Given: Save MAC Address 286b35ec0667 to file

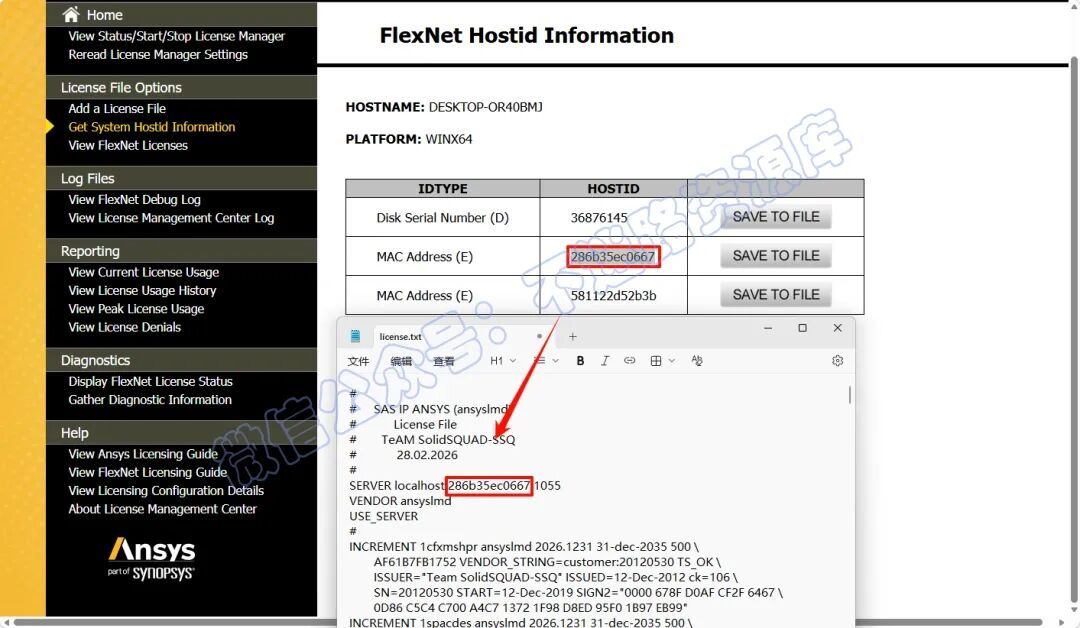Looking at the screenshot, I should point(776,256).
